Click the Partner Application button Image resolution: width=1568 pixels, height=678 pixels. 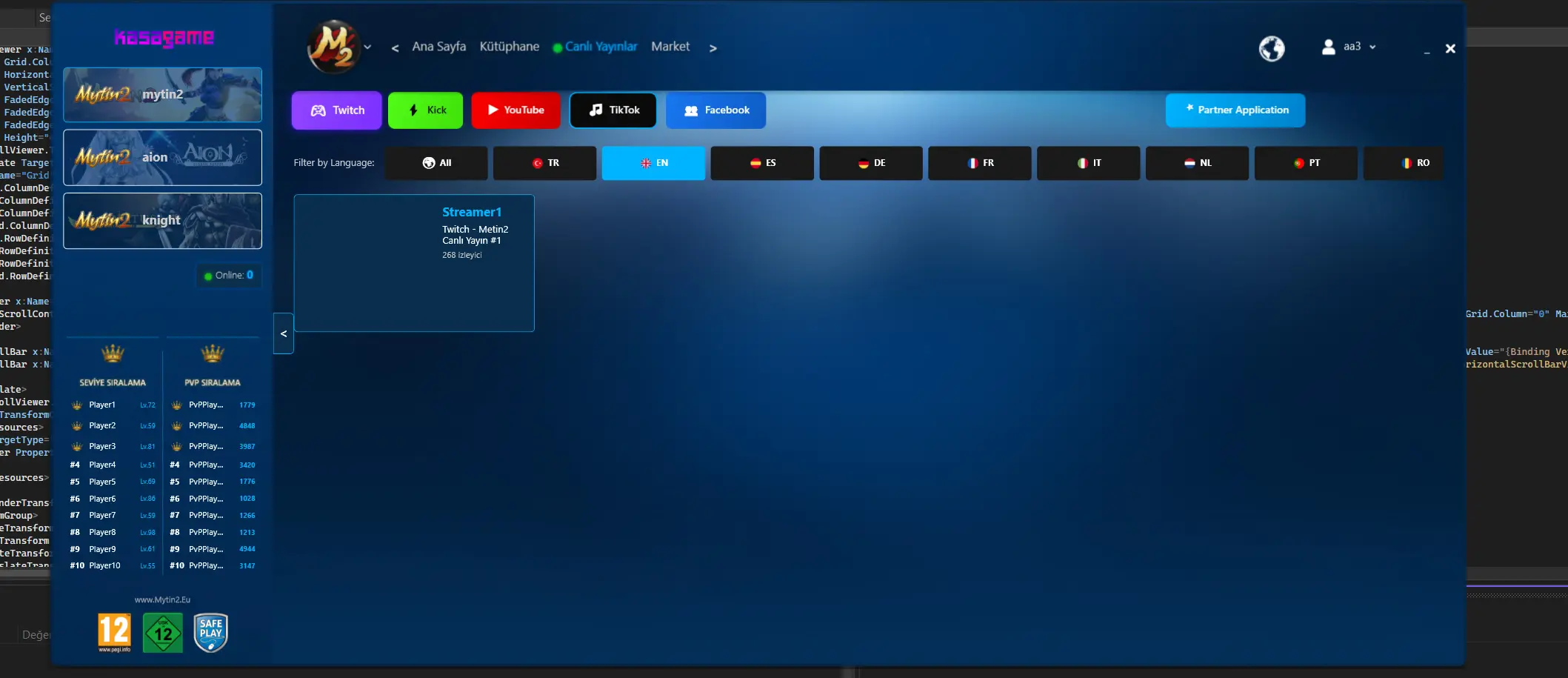(1235, 110)
